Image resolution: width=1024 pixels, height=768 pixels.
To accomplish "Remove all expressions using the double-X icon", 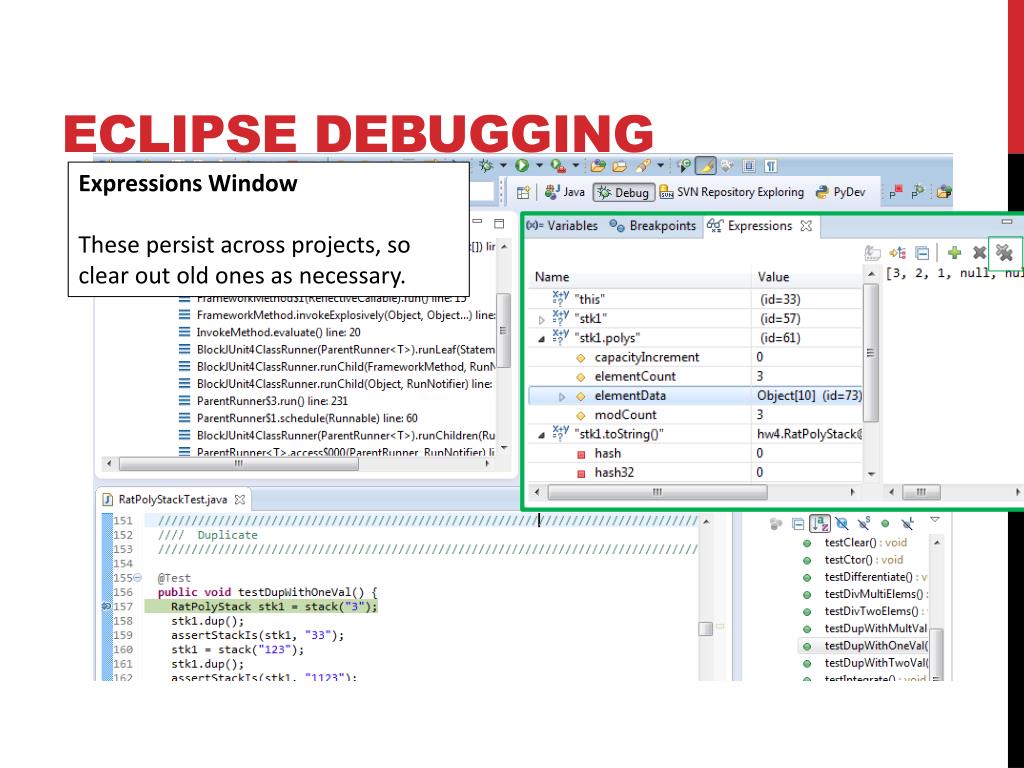I will tap(1005, 253).
